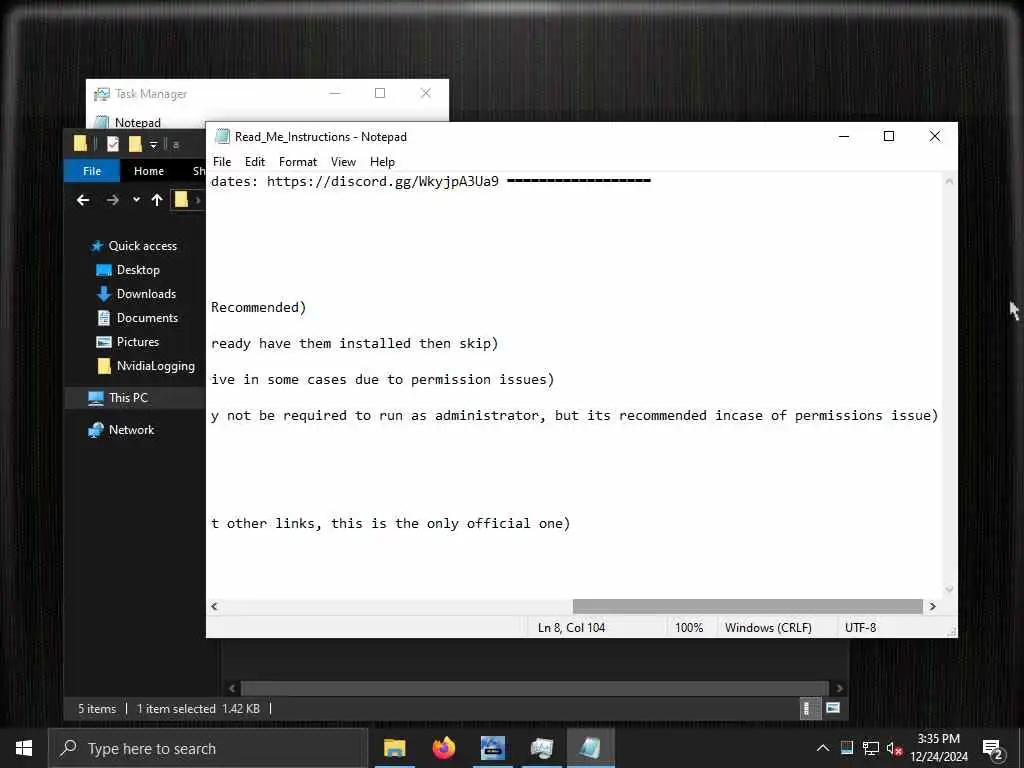The width and height of the screenshot is (1024, 768).
Task: Open the Windows Start menu
Action: tap(24, 748)
